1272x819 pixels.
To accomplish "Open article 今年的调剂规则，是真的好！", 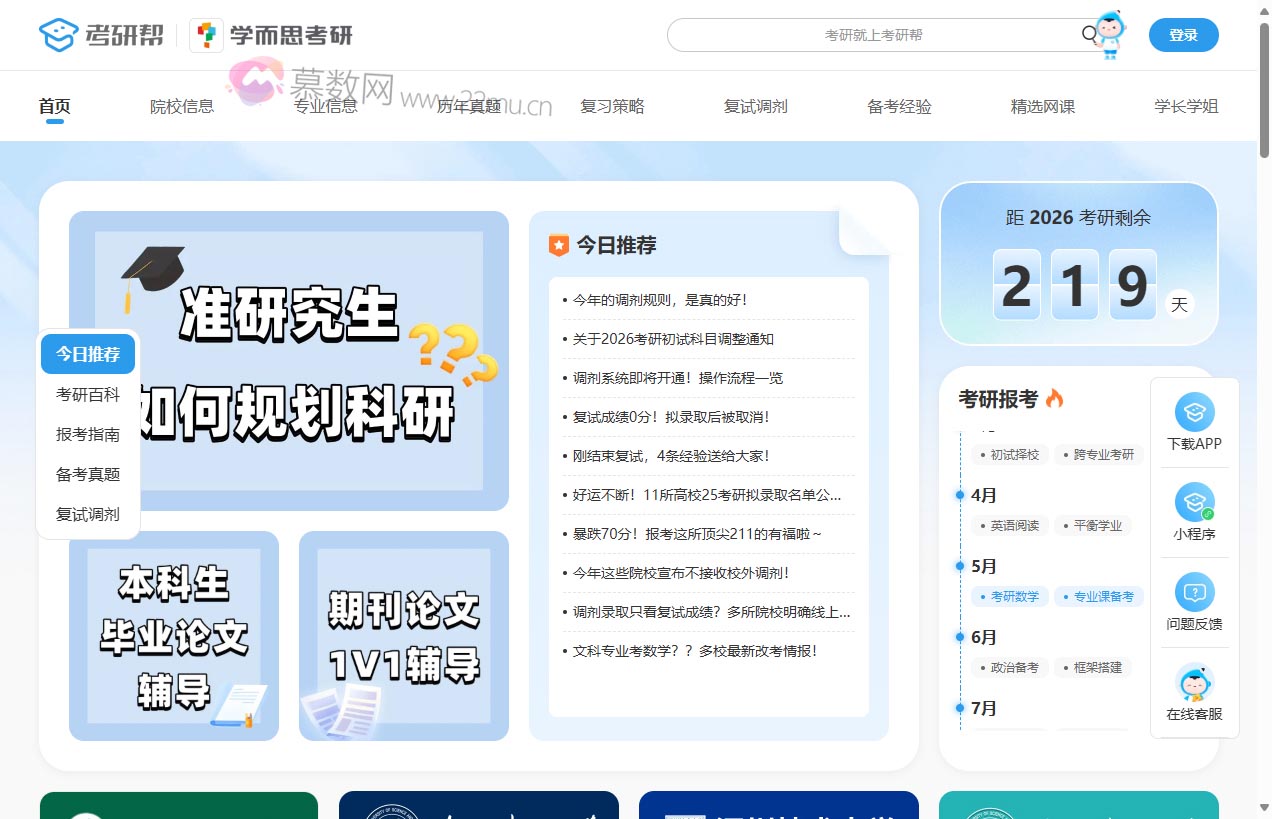I will coord(659,299).
